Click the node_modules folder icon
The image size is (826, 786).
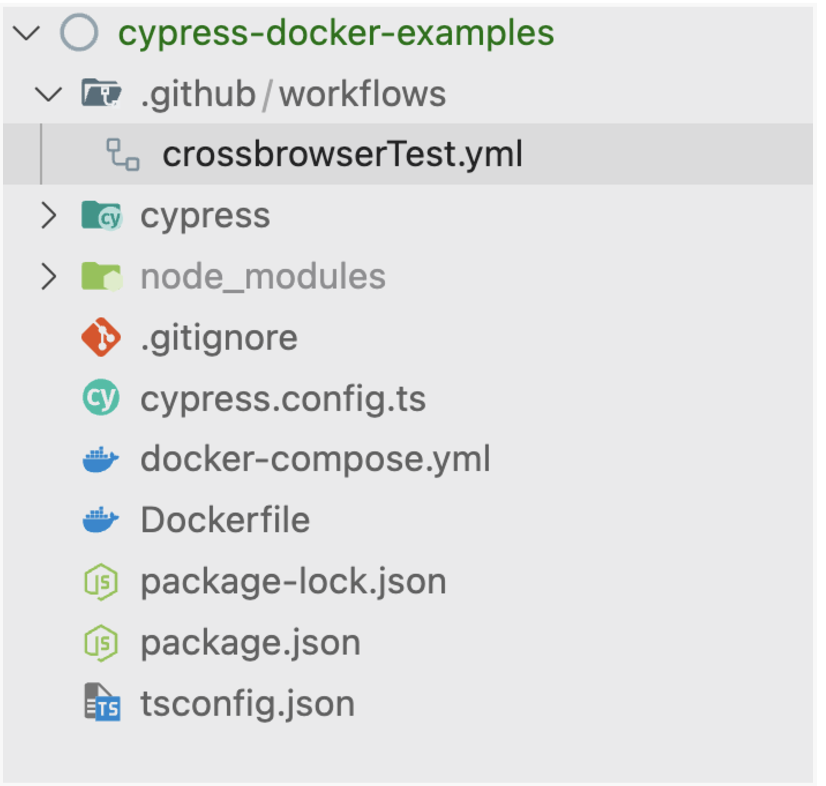[x=100, y=276]
